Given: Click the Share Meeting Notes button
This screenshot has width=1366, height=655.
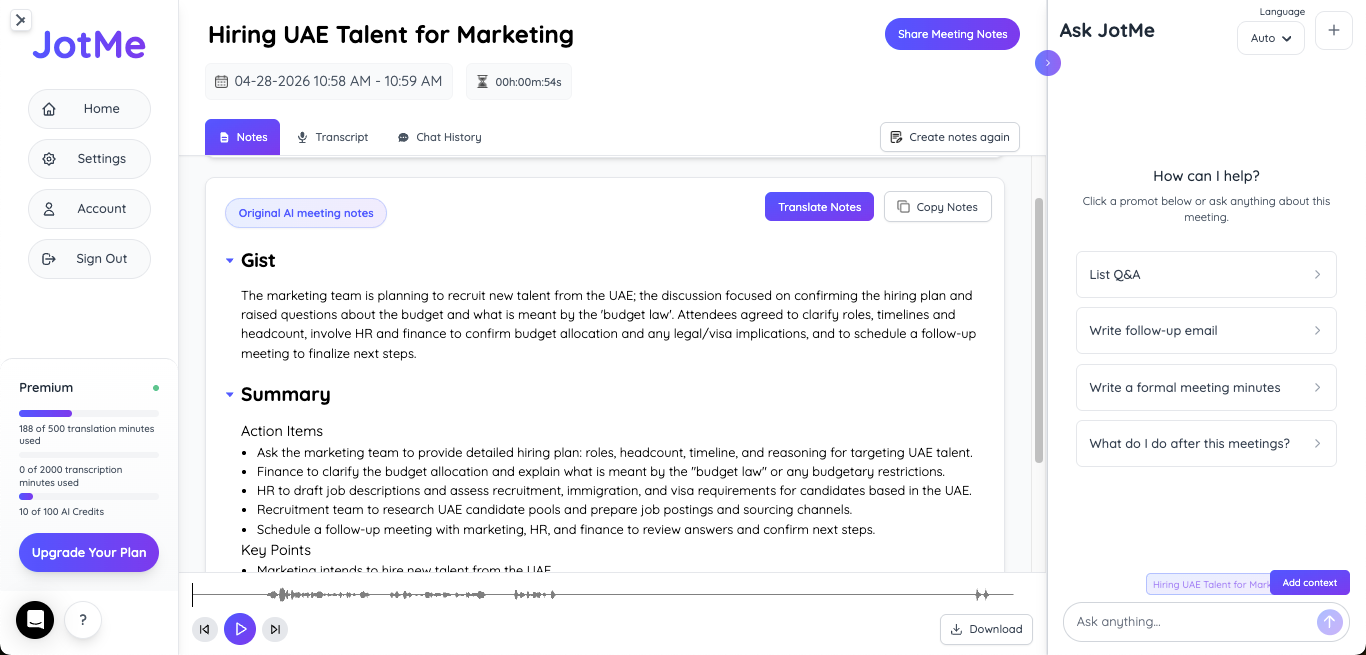Looking at the screenshot, I should coord(952,34).
